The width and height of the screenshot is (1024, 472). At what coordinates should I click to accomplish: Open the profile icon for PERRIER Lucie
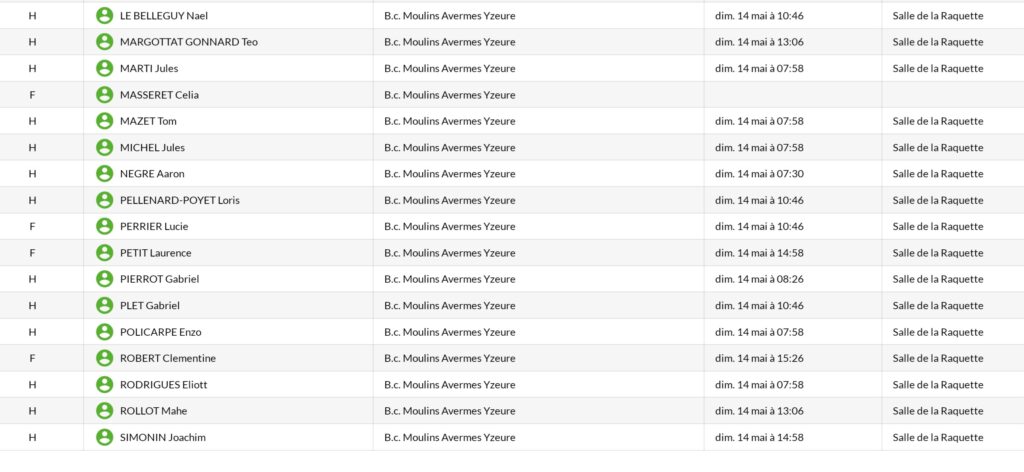[104, 227]
